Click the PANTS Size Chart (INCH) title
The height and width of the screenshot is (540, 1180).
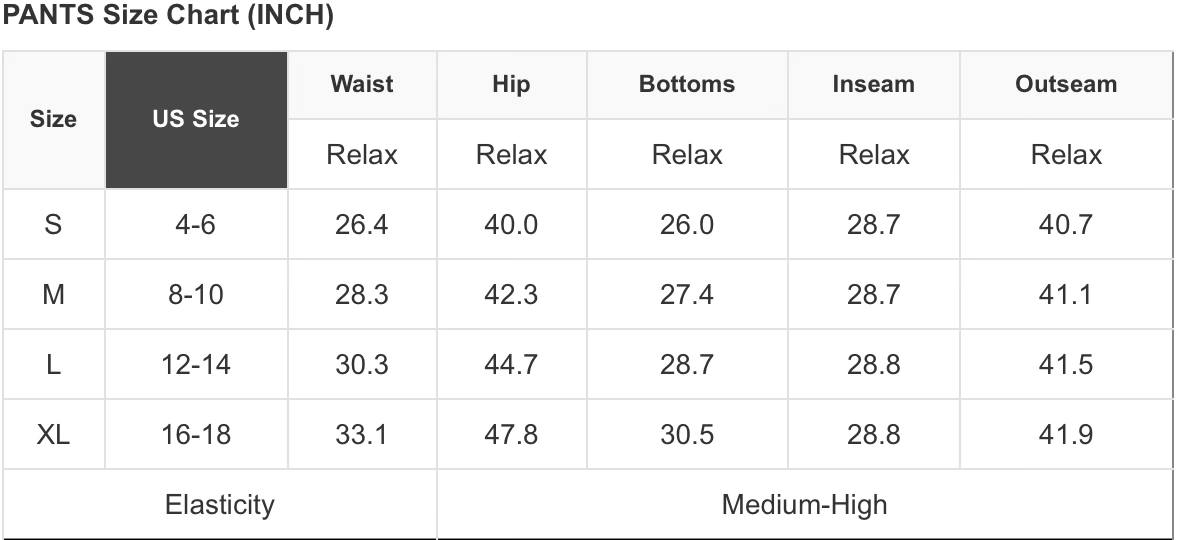point(168,16)
